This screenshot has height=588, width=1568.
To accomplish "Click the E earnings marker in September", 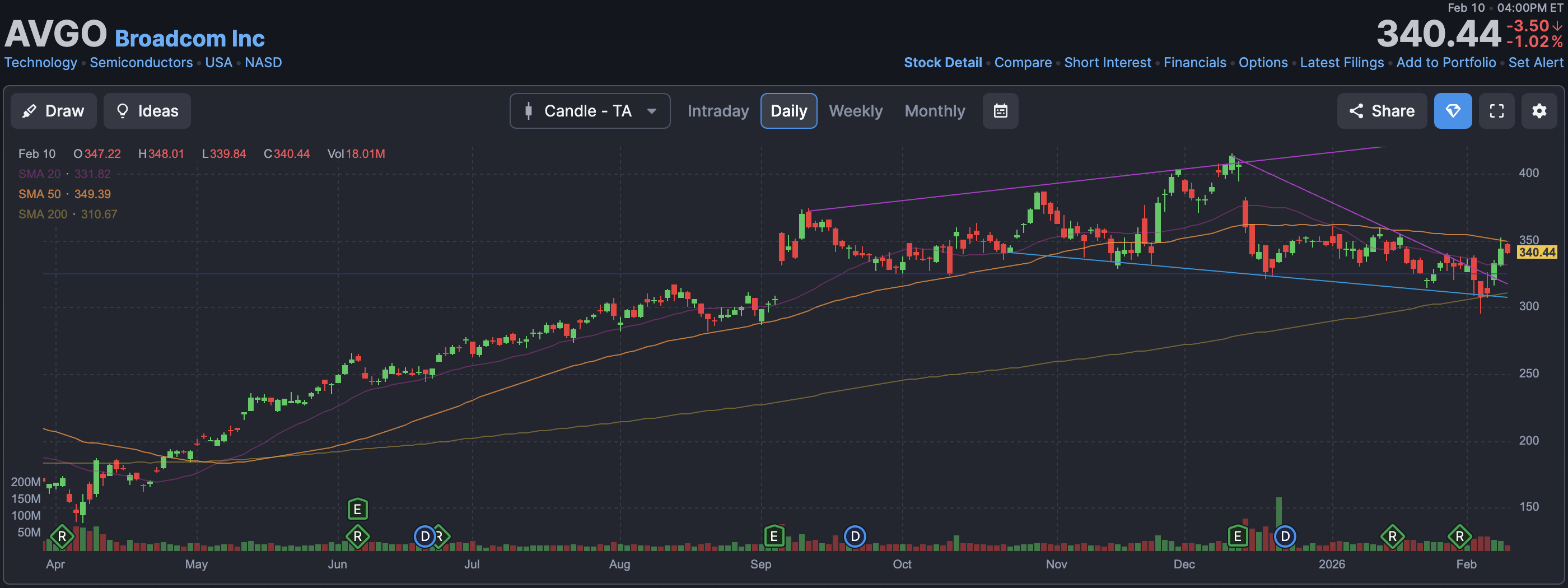I will tap(774, 536).
